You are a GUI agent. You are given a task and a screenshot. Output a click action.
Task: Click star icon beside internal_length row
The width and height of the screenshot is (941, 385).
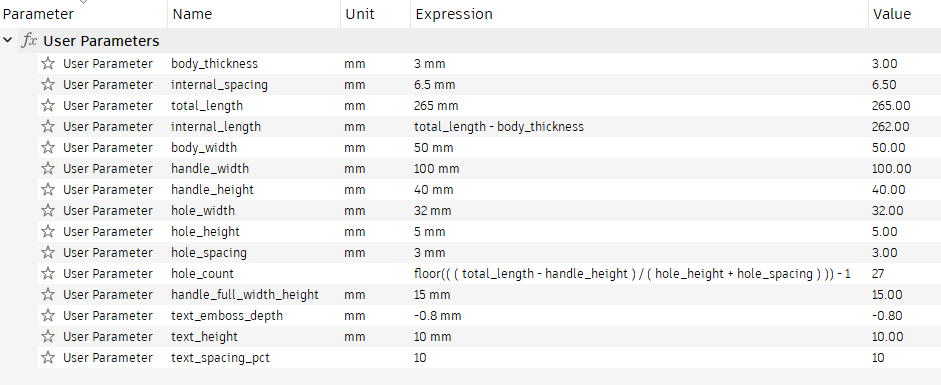pos(48,127)
